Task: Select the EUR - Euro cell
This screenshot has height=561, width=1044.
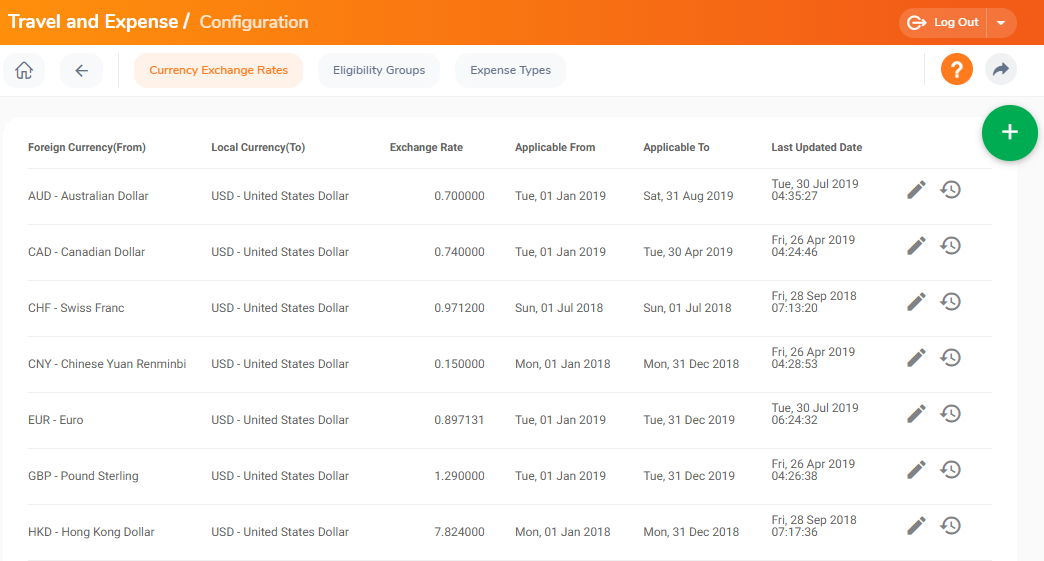Action: click(x=55, y=419)
